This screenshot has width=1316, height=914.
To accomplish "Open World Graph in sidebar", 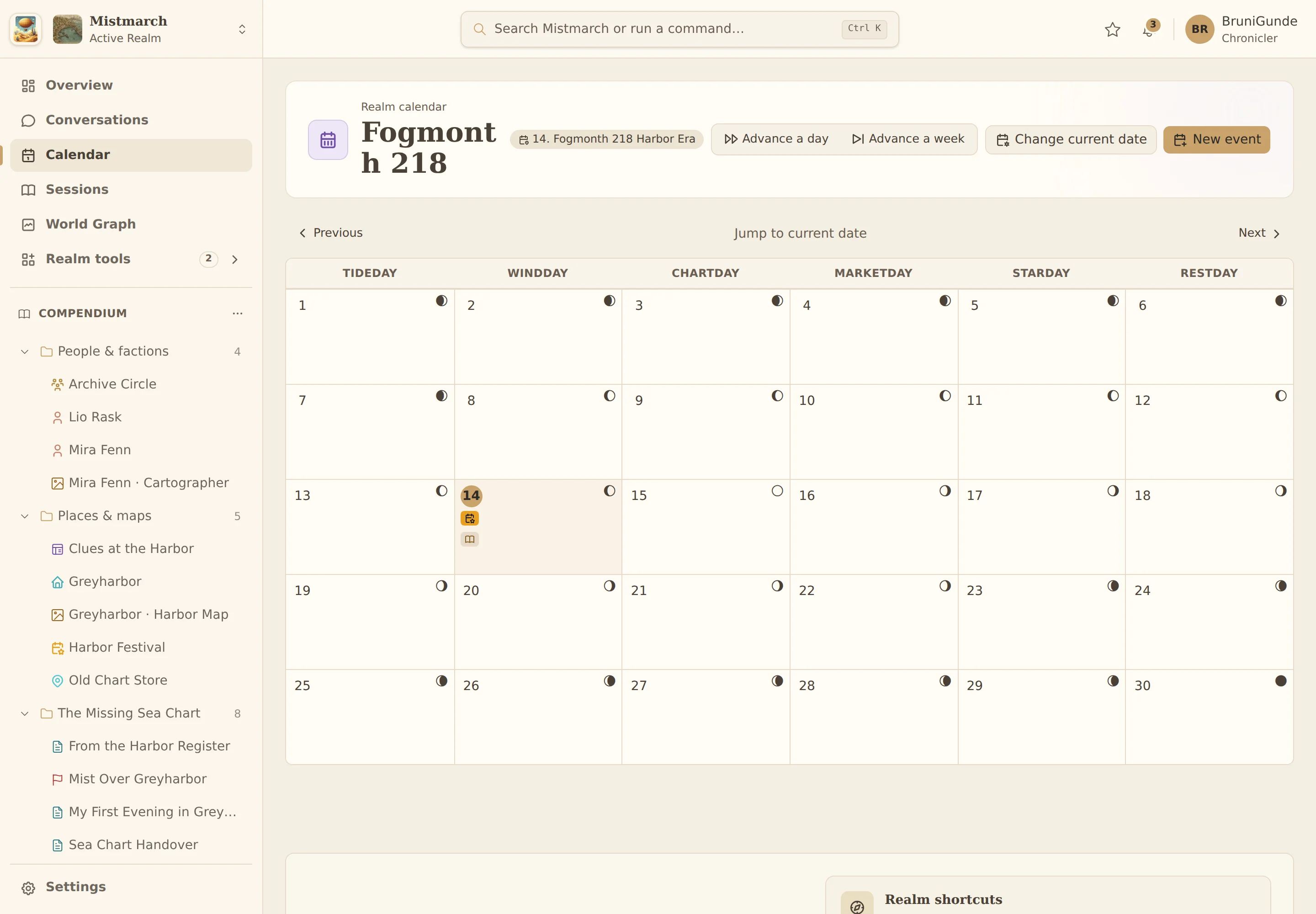I will click(x=131, y=224).
